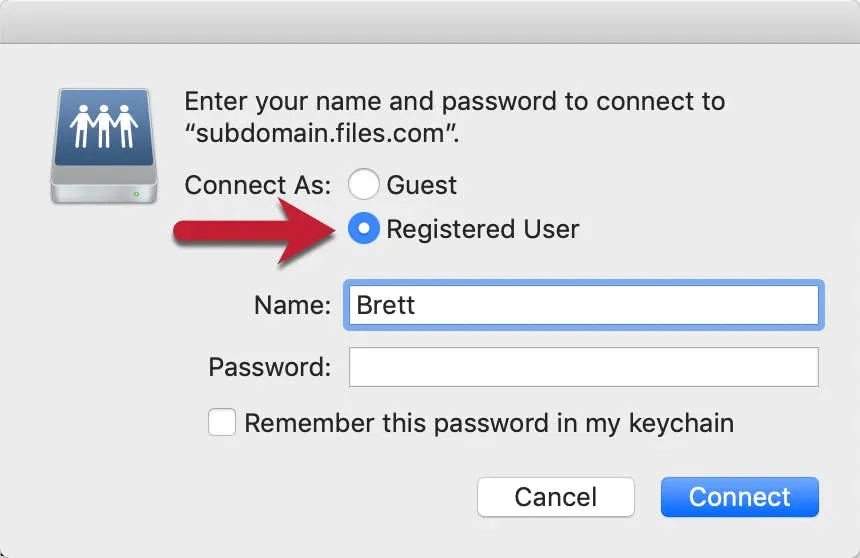Select the Registered User radio button
Screen dimensions: 860x558
pyautogui.click(x=363, y=228)
